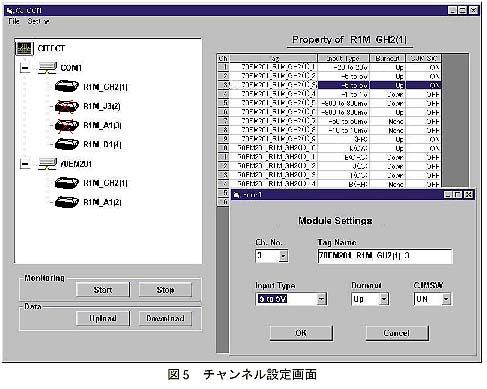Click the Download data button
487x389 pixels.
tap(165, 318)
